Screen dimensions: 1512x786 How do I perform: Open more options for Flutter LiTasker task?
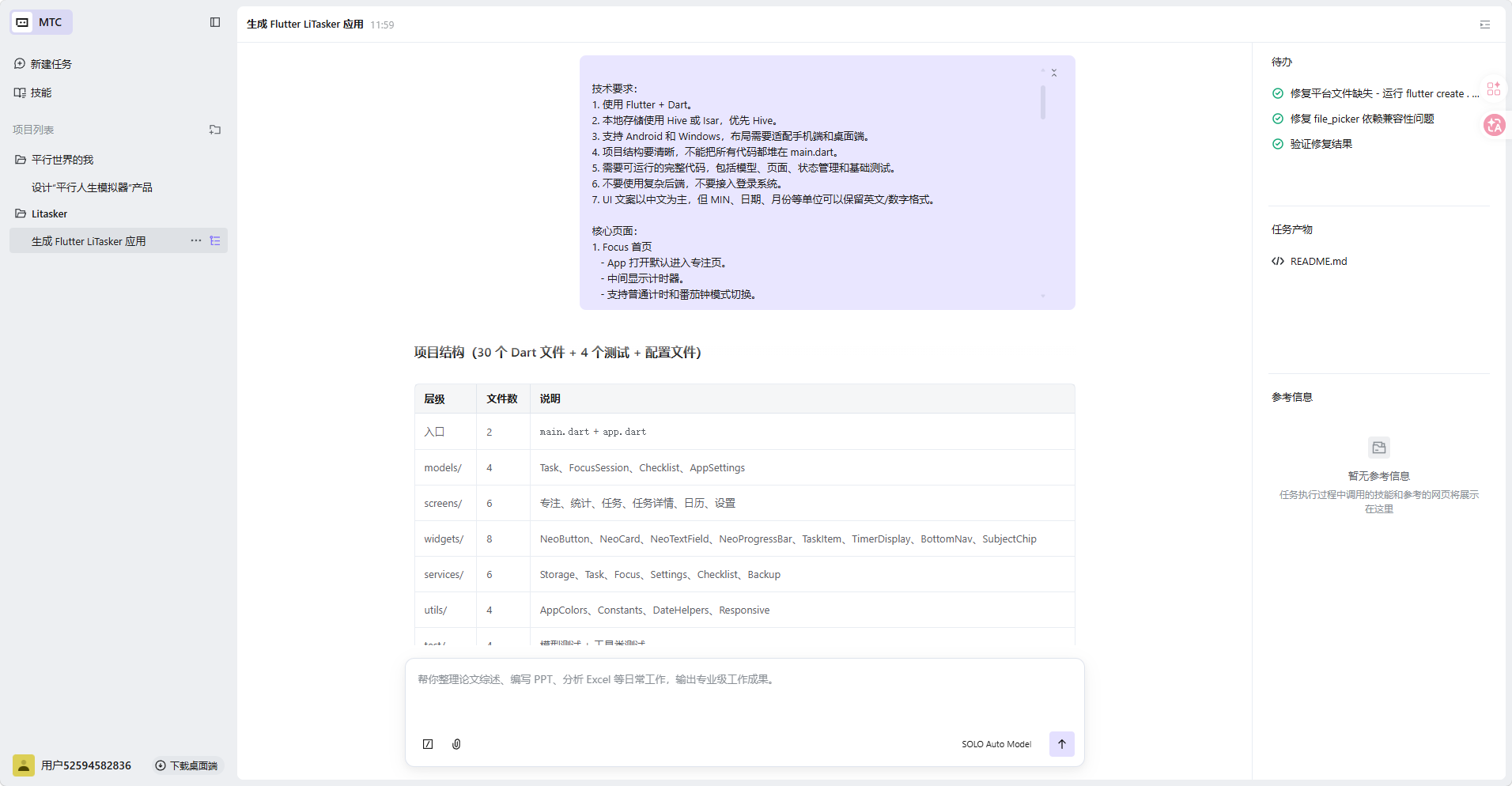pyautogui.click(x=195, y=240)
